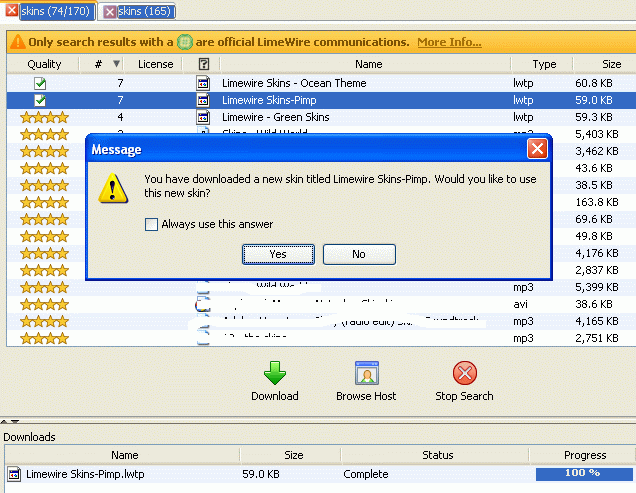
Task: Click file icon of Limewire Skins-Pimp row
Action: point(203,100)
